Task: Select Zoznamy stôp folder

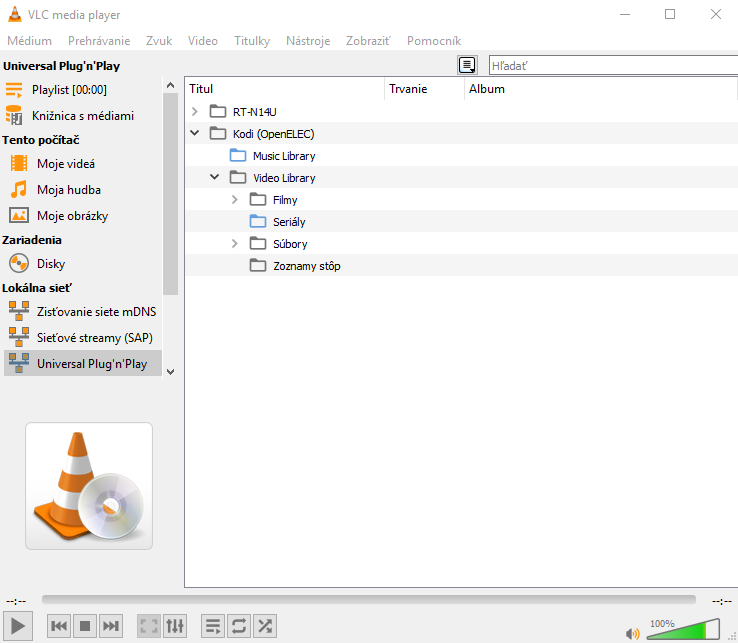Action: coord(461,266)
